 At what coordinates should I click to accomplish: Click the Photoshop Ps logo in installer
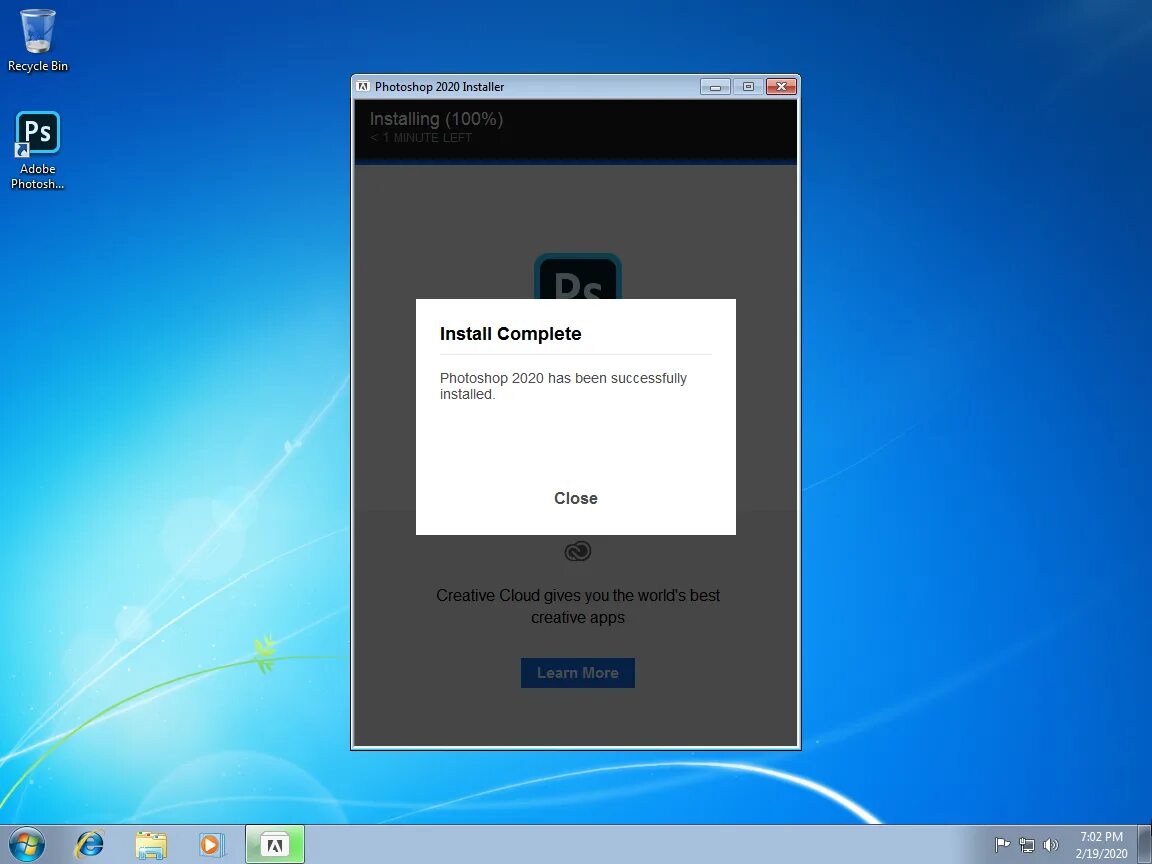(577, 276)
